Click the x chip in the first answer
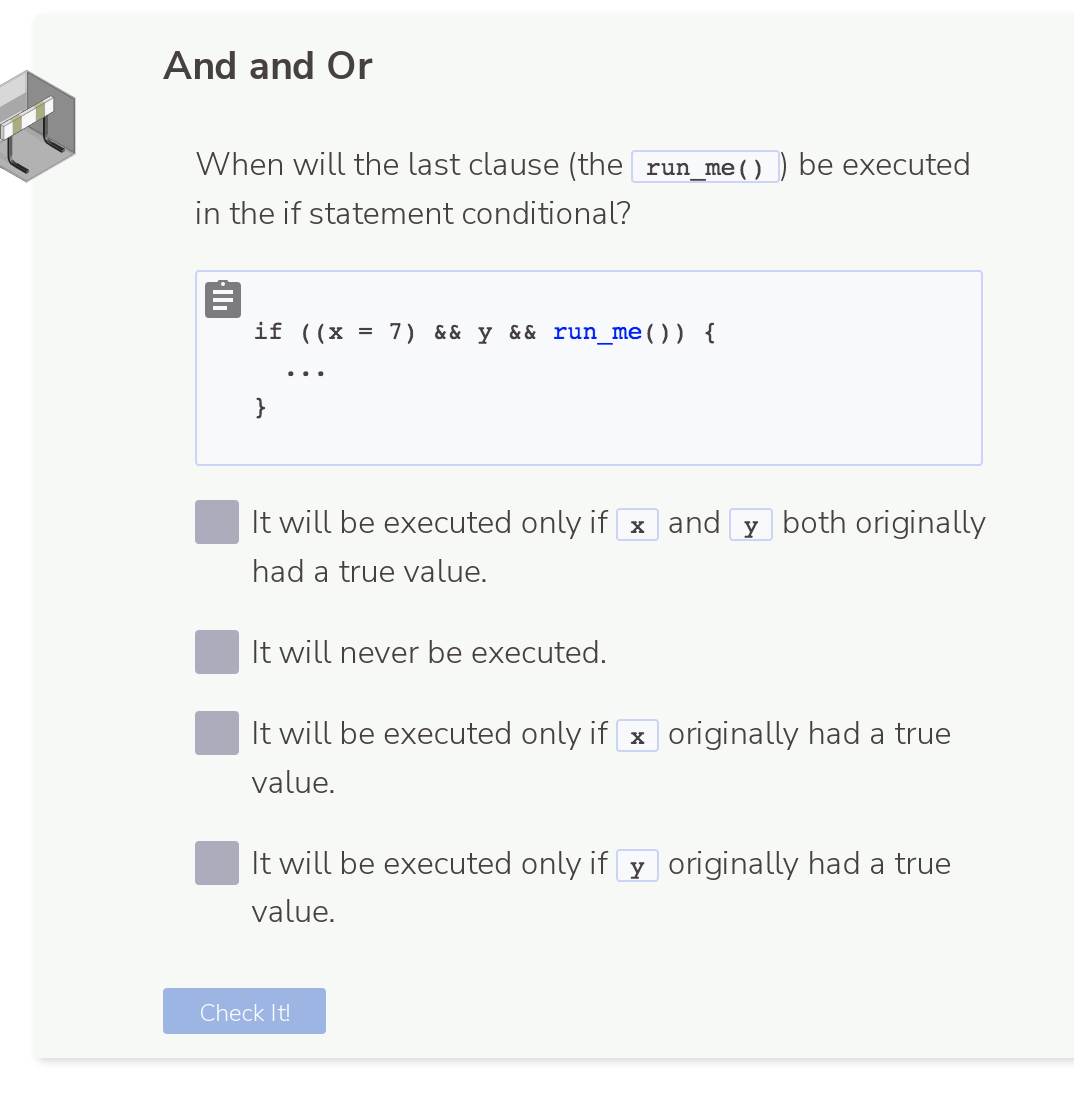 tap(637, 524)
